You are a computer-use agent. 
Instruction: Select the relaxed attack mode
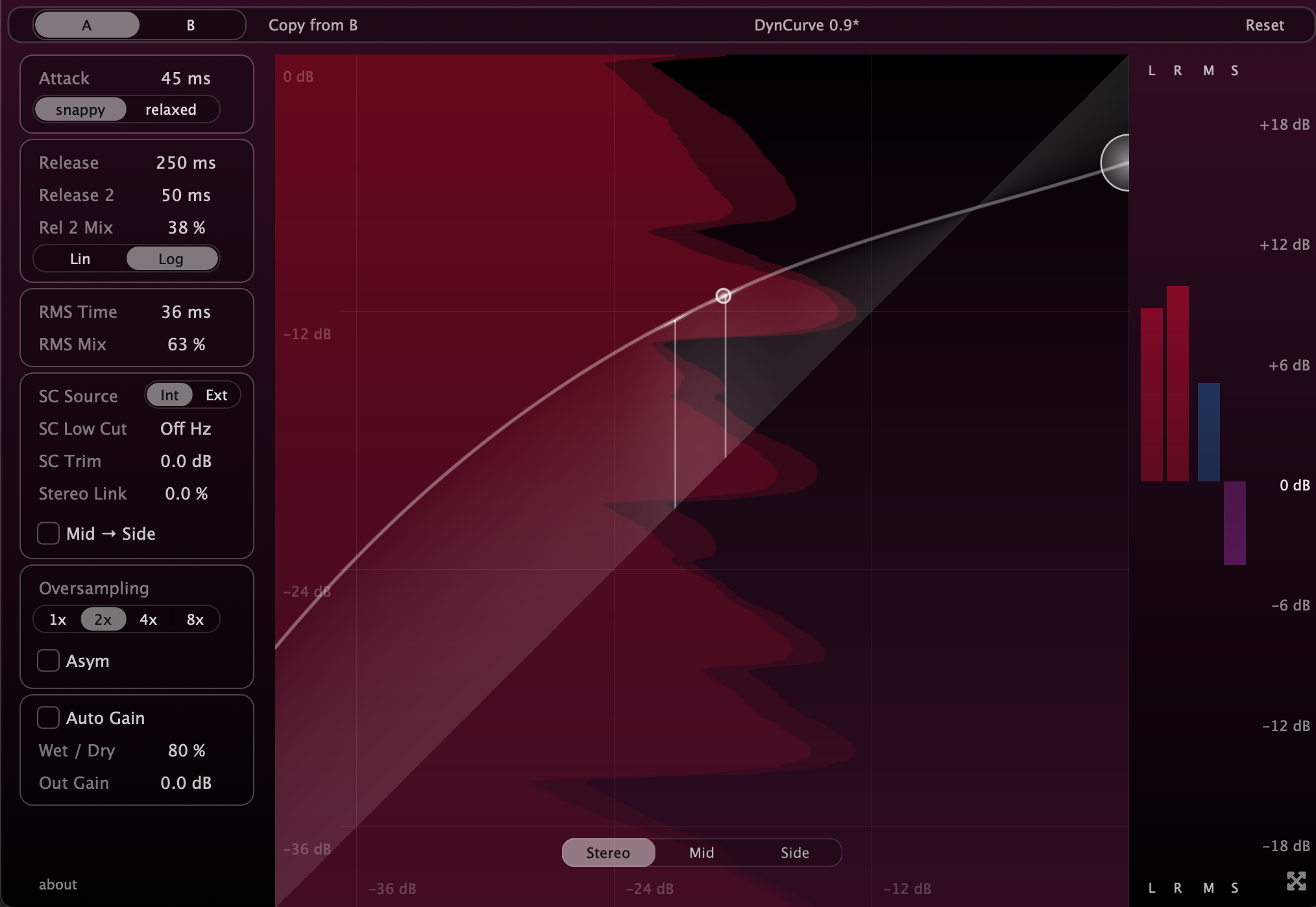[171, 110]
